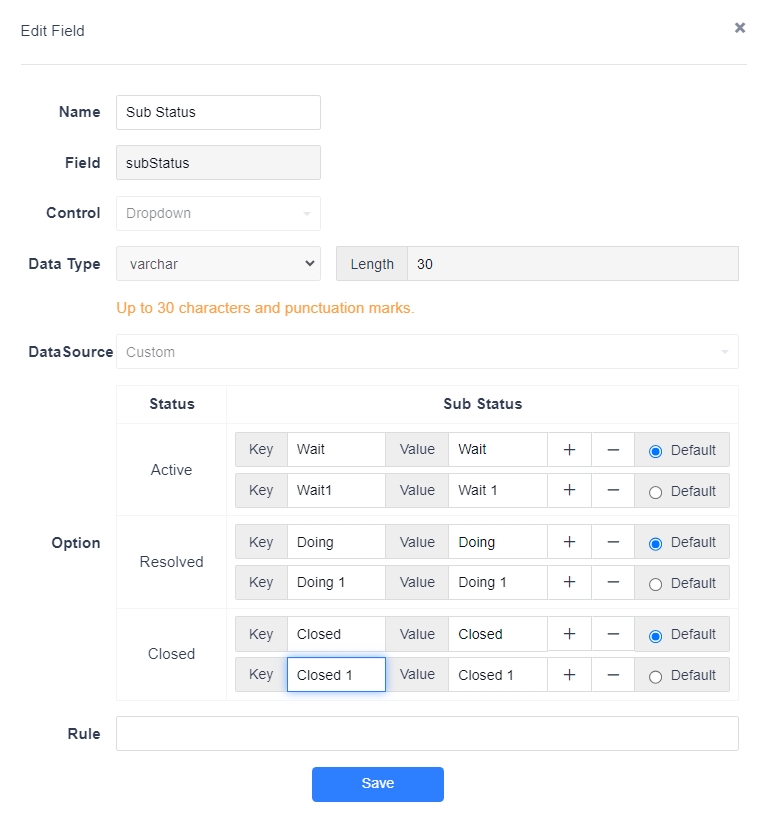Set Doing 1 as default for Resolved
The width and height of the screenshot is (767, 831).
tap(655, 585)
